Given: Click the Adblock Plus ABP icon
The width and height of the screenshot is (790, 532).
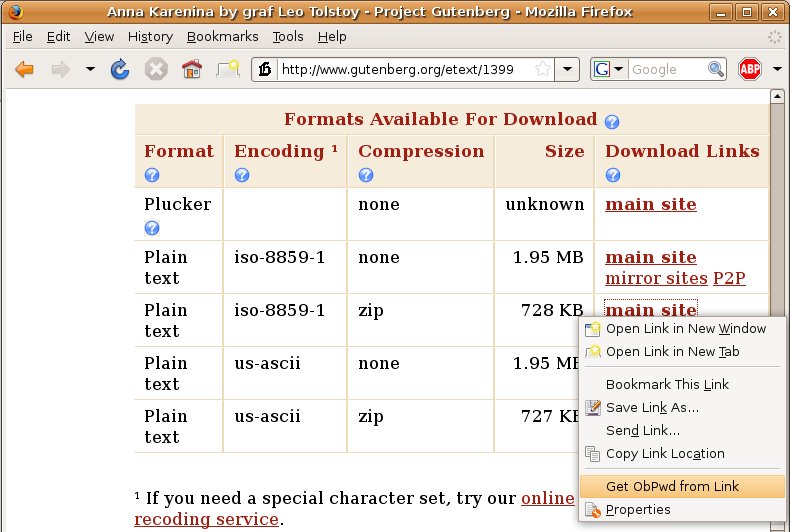Looking at the screenshot, I should point(750,69).
